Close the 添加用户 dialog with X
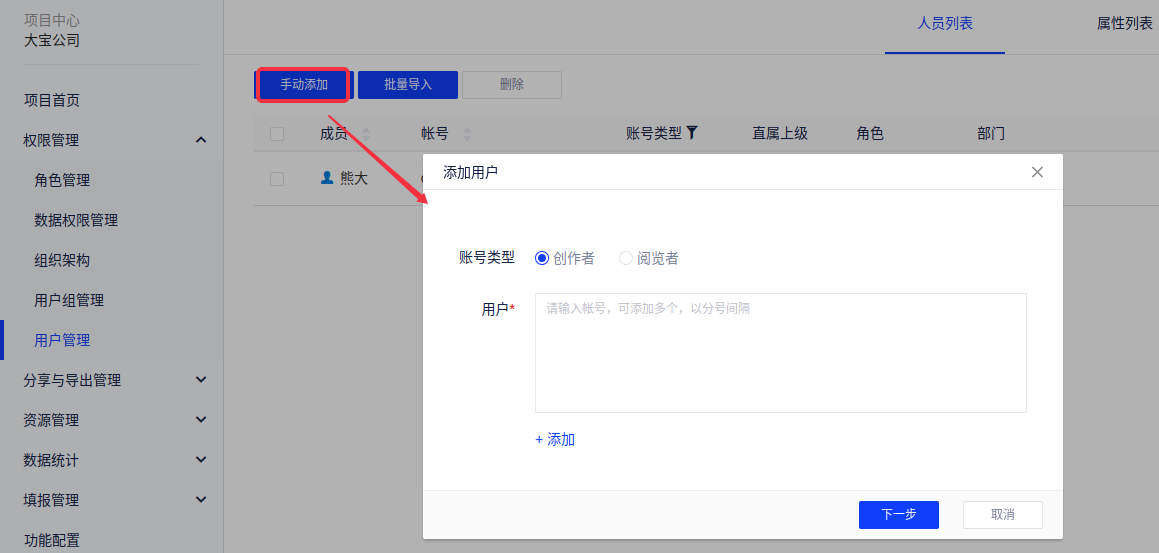Screen dimensions: 1159x553 coord(1037,172)
